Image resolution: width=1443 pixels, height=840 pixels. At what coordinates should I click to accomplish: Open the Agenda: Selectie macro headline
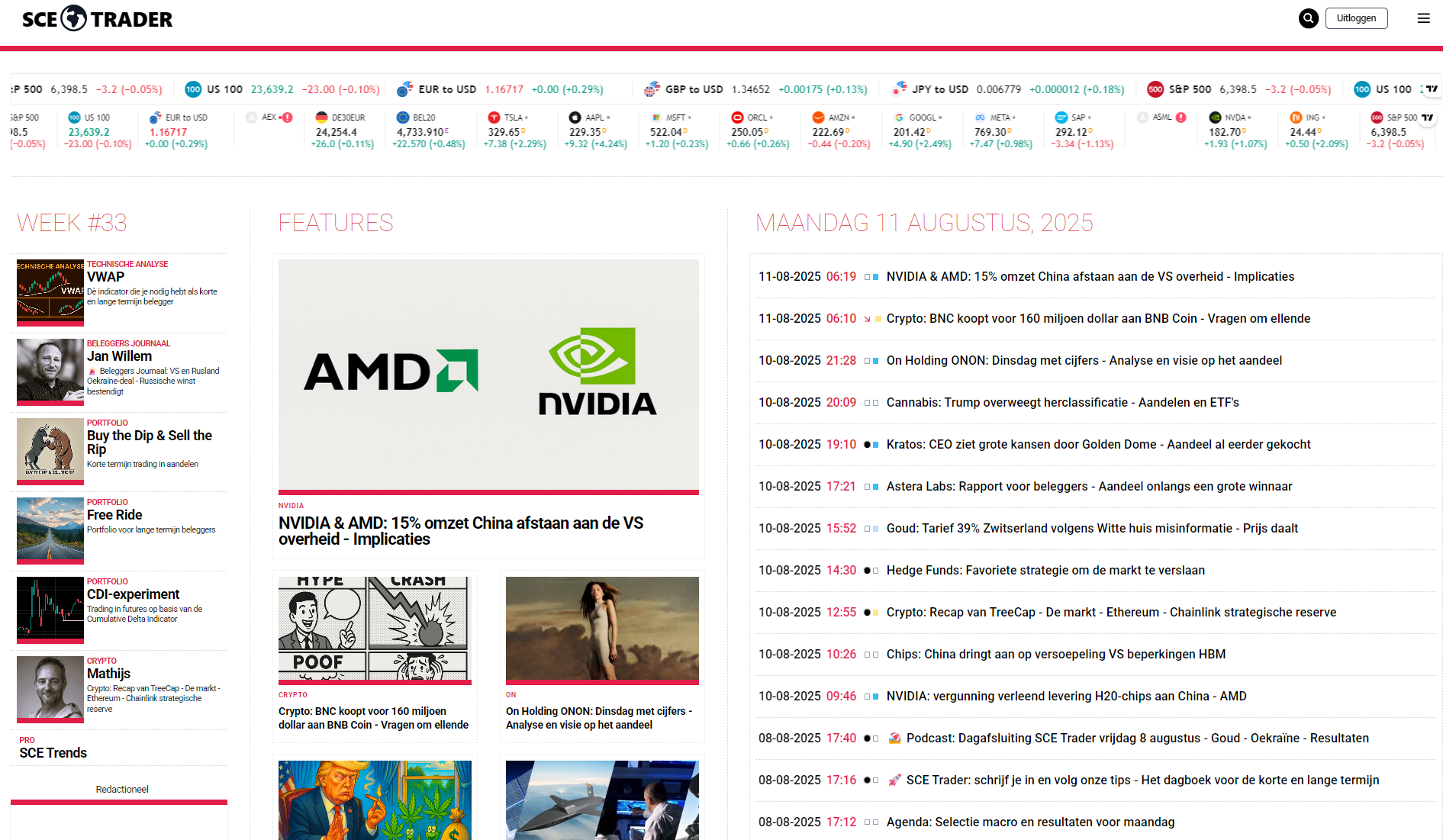point(1030,822)
